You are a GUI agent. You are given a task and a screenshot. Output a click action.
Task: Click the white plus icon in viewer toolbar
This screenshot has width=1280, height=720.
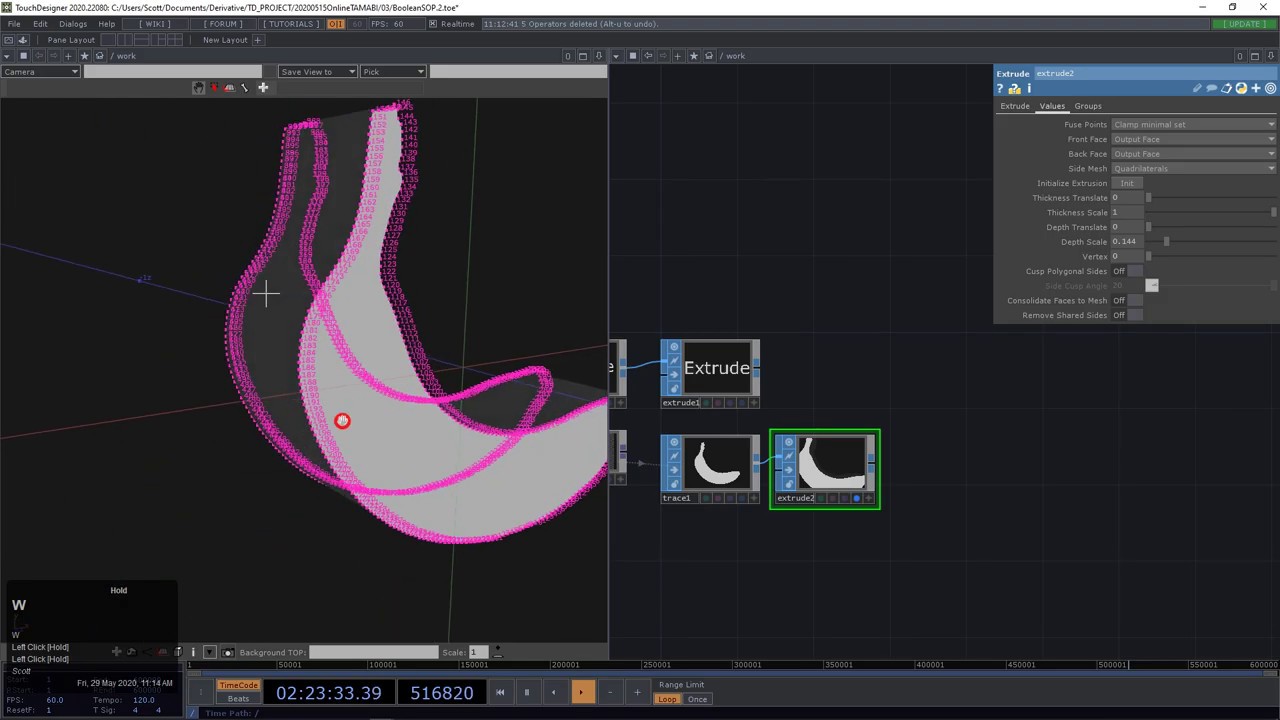pyautogui.click(x=263, y=88)
